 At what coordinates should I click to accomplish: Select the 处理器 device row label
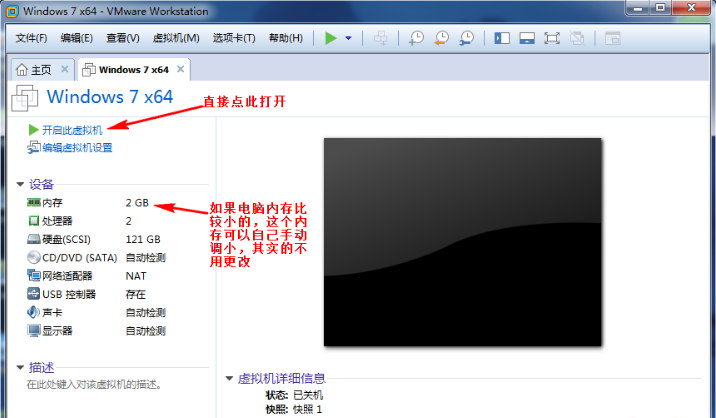click(57, 221)
